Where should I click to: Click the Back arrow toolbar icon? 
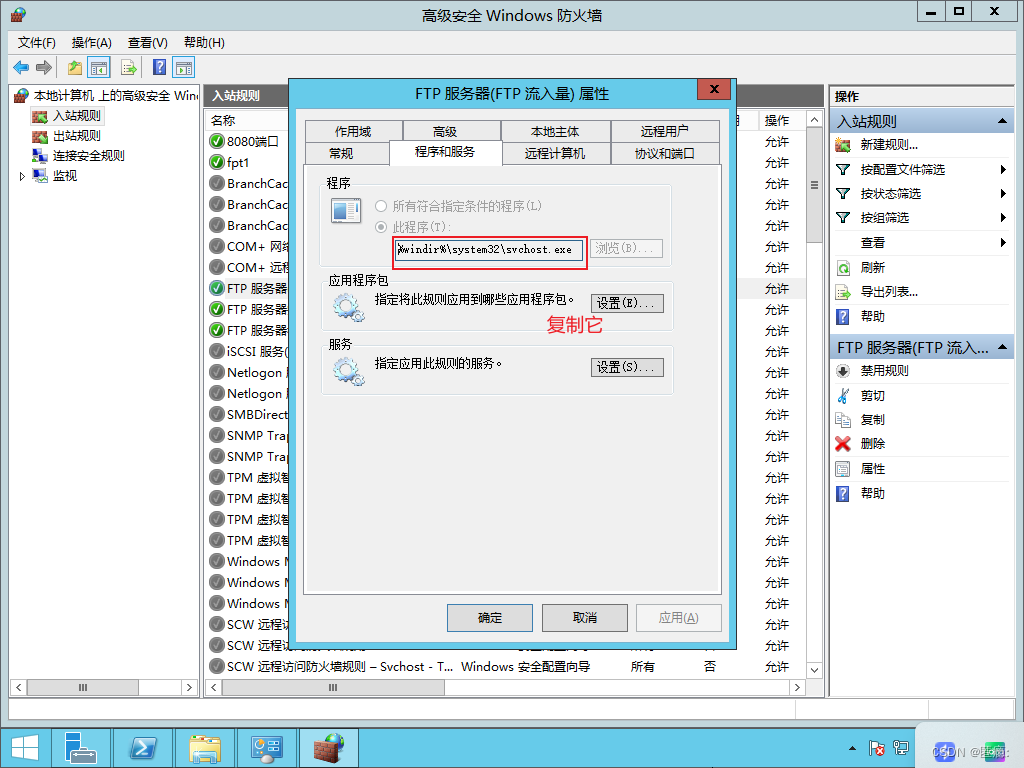pos(21,67)
